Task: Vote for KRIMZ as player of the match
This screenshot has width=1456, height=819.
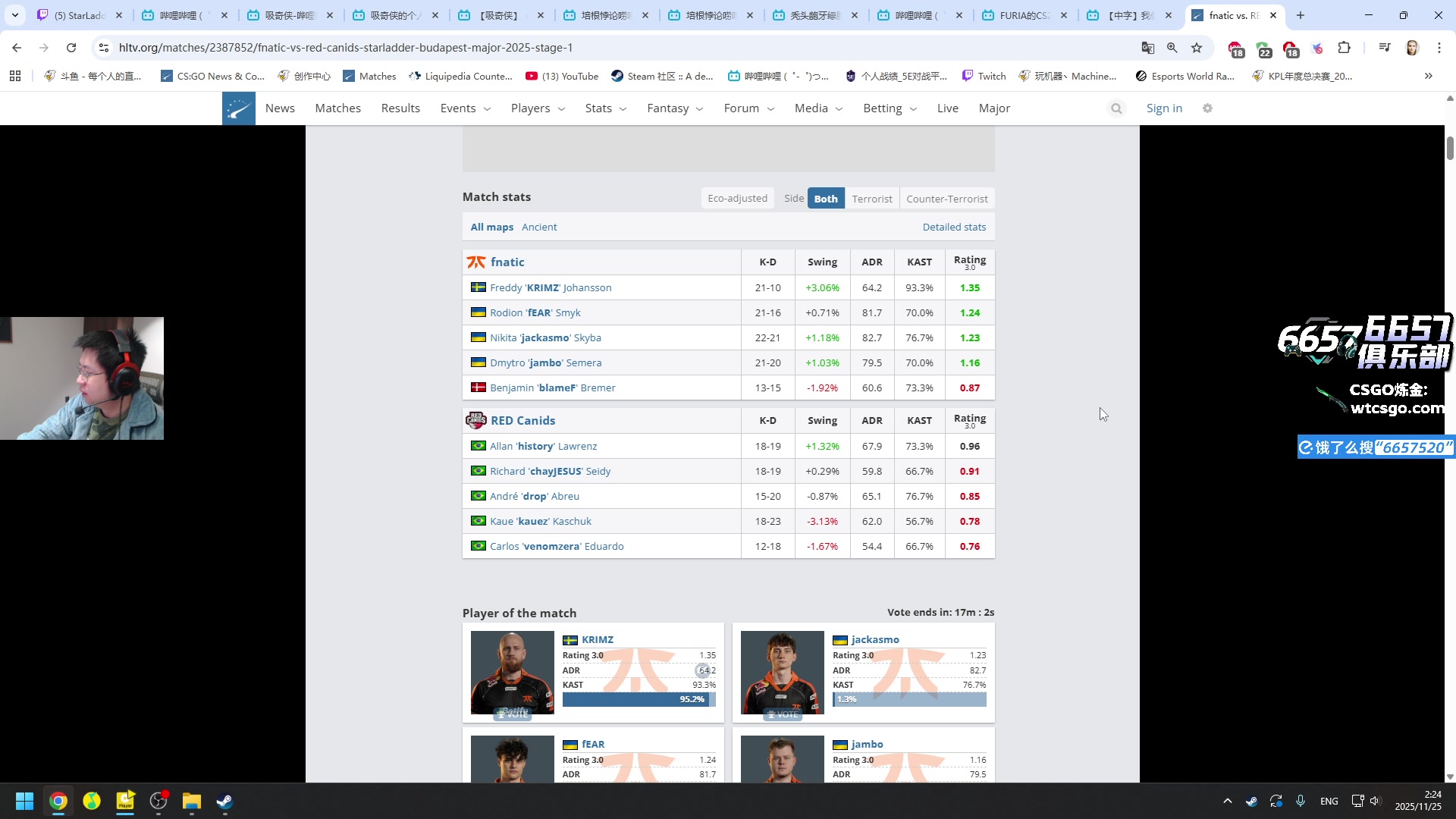Action: (512, 714)
